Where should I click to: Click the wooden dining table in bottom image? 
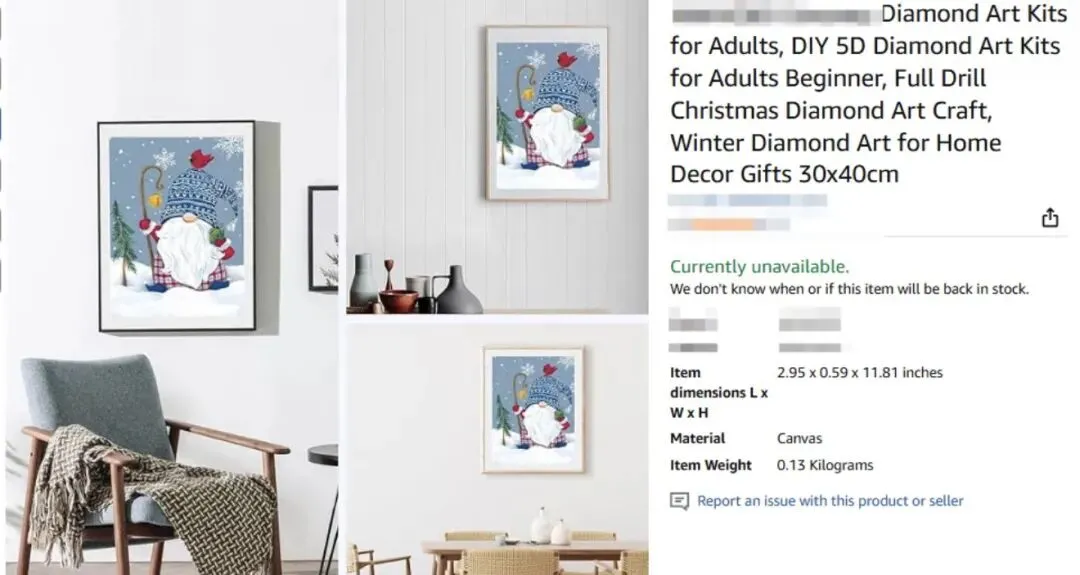pos(534,556)
